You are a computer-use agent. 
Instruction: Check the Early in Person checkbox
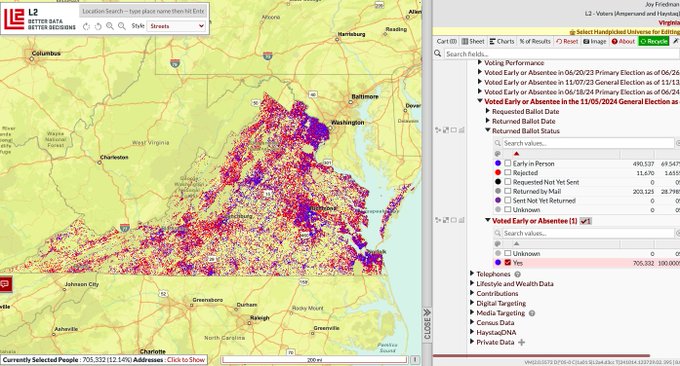[507, 163]
